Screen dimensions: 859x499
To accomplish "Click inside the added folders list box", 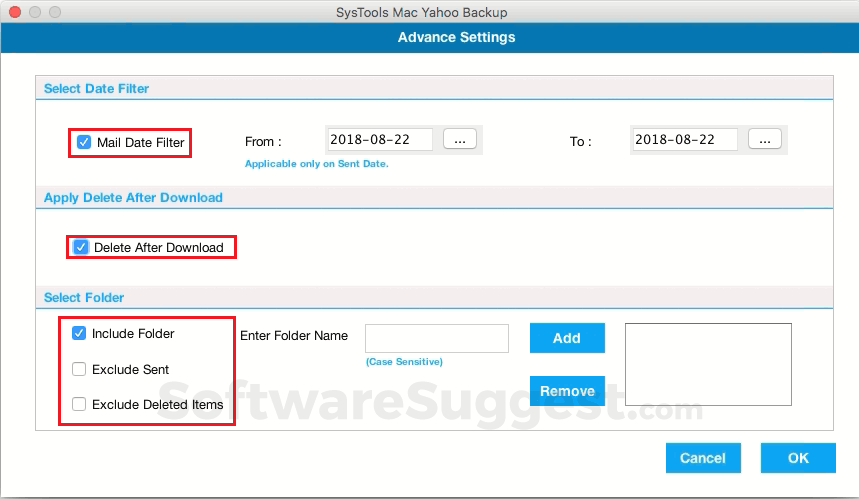I will (x=708, y=364).
